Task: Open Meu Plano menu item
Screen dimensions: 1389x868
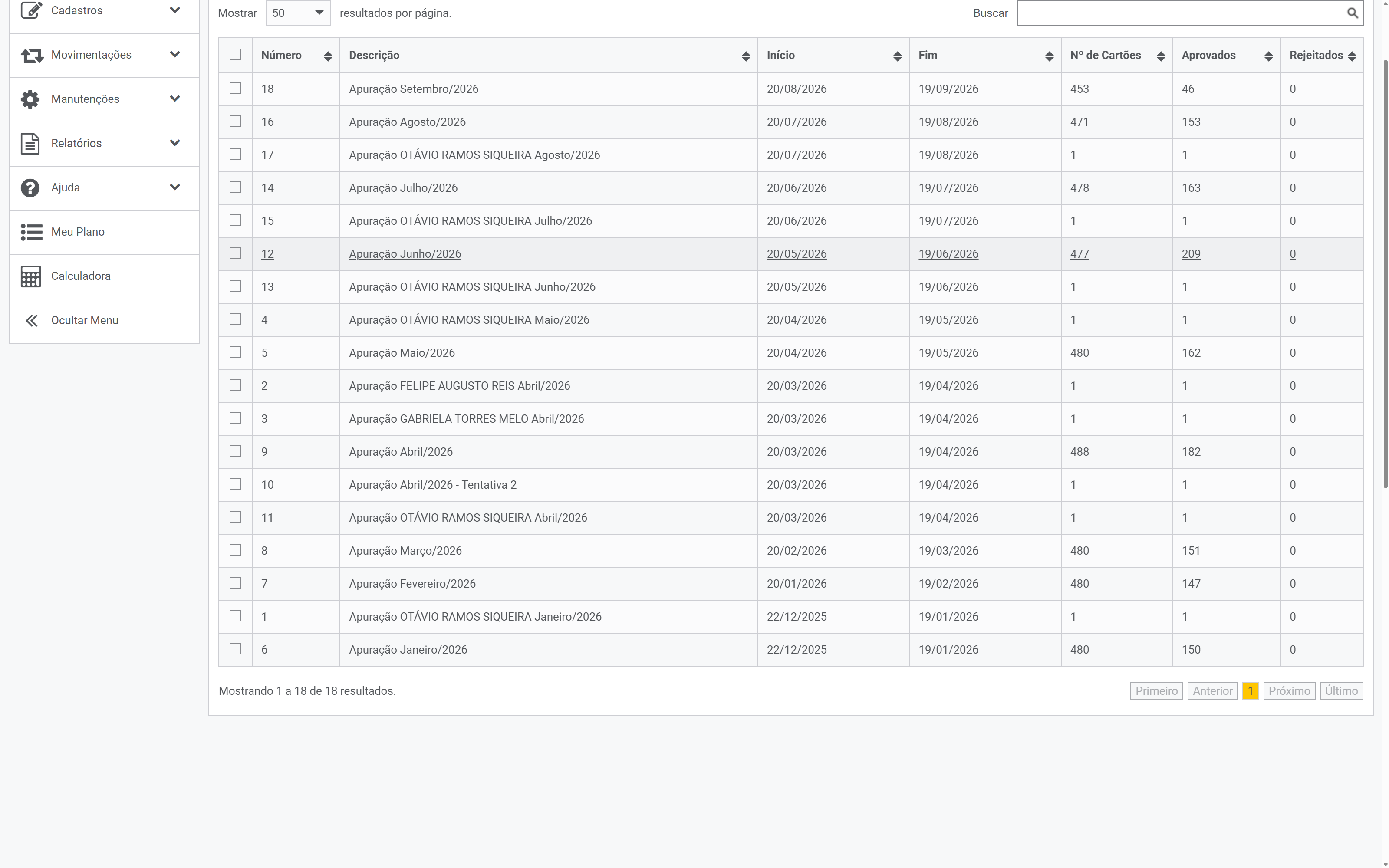Action: point(104,232)
